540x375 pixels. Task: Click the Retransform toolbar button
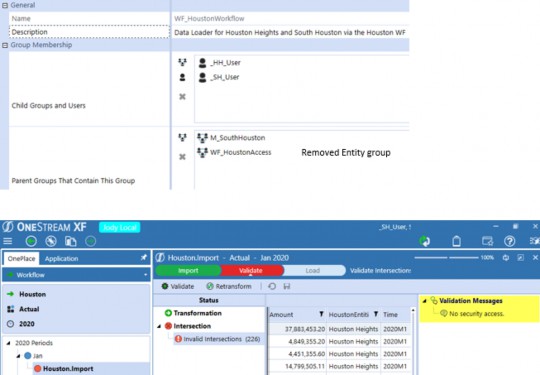pos(229,287)
